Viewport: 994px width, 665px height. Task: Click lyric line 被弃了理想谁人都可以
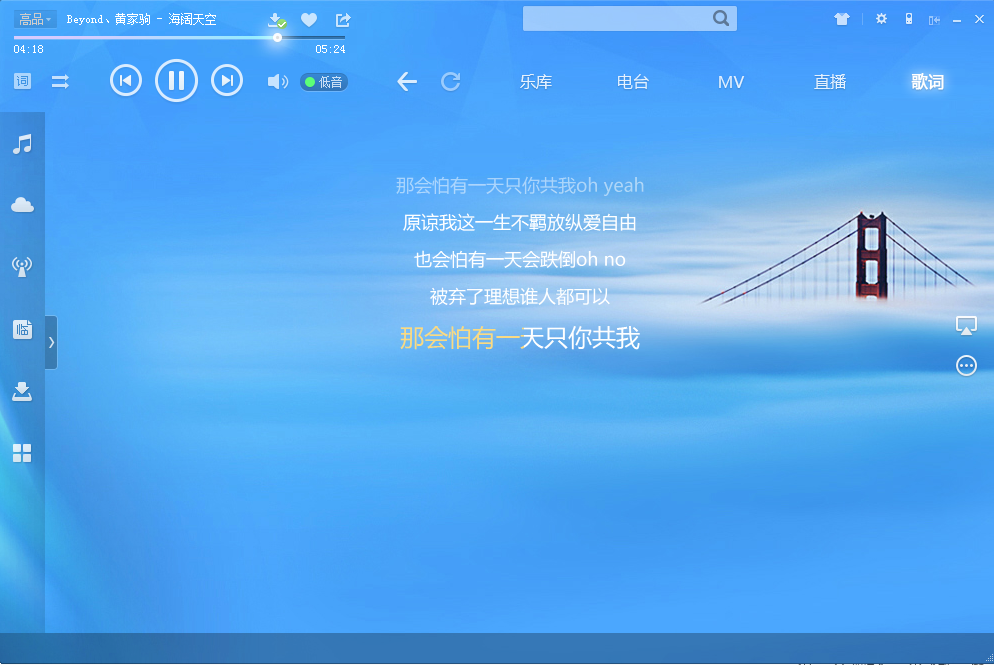[520, 296]
